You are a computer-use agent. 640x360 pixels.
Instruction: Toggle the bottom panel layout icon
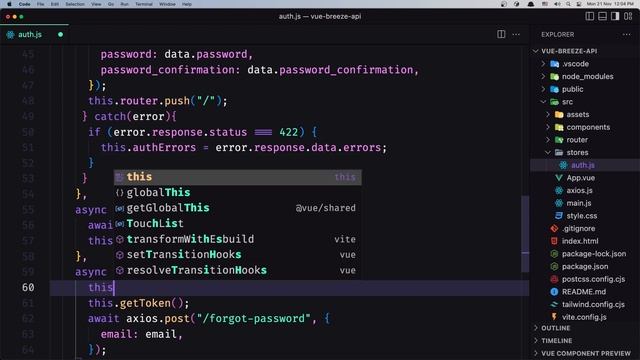[602, 16]
